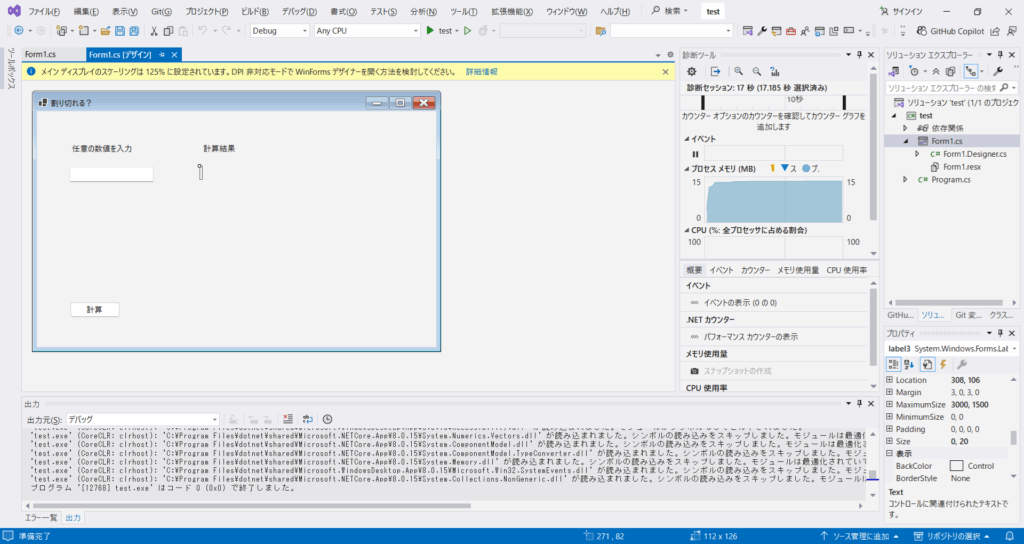Viewport: 1024px width, 544px height.
Task: Toggle word wrap in output window
Action: (x=307, y=419)
